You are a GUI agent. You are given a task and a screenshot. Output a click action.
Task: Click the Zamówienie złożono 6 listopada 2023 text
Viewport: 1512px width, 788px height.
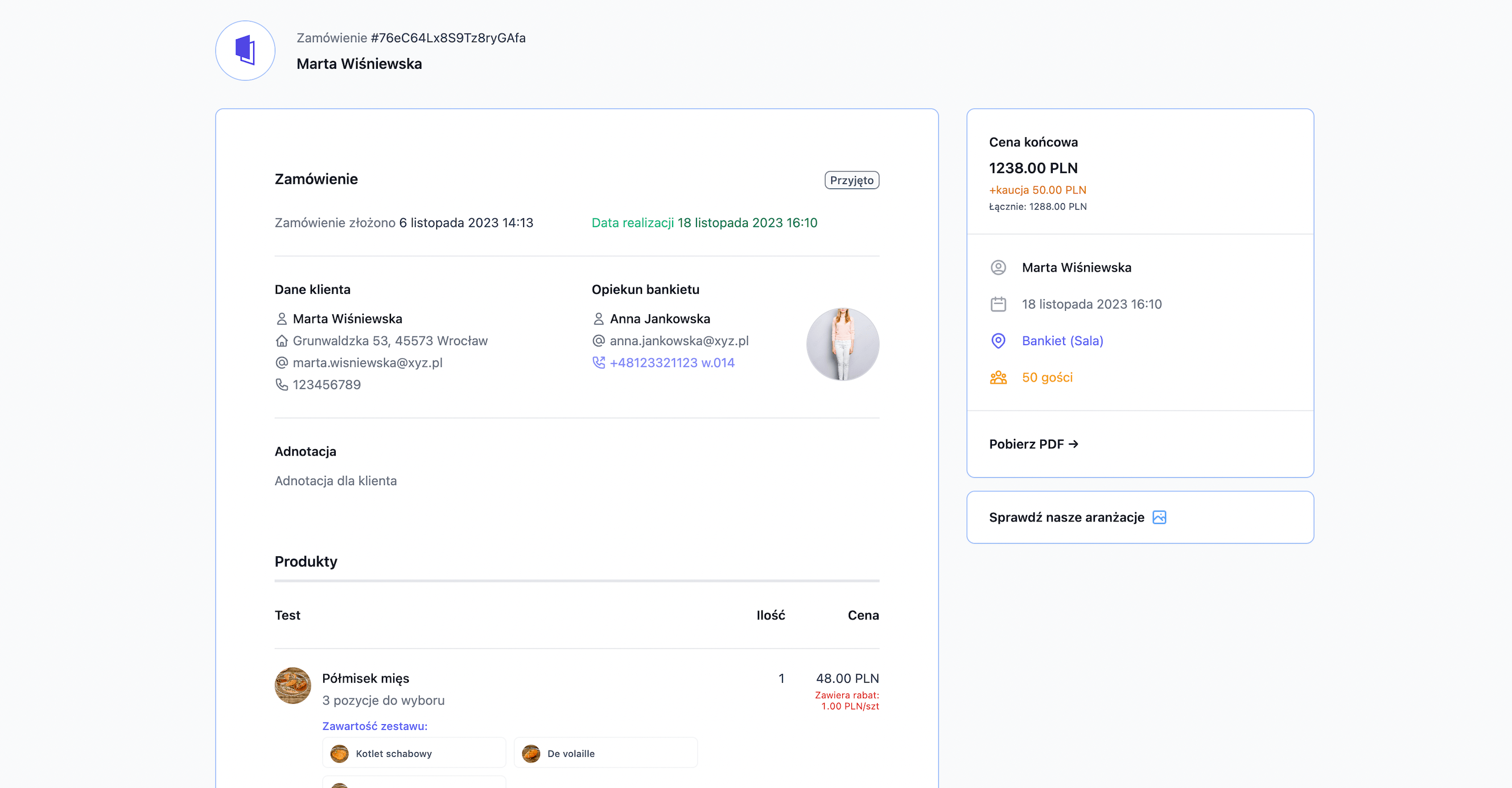pos(404,223)
